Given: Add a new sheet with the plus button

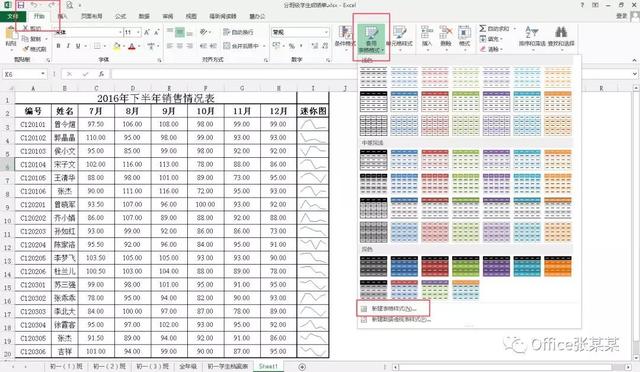Looking at the screenshot, I should tap(302, 367).
